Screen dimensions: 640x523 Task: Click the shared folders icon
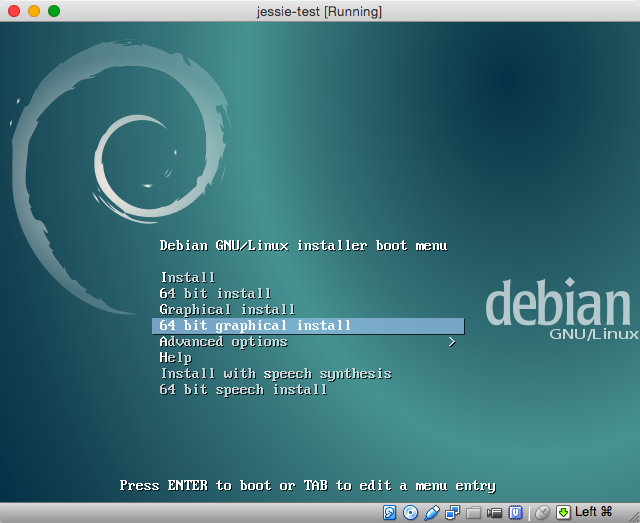tap(473, 513)
